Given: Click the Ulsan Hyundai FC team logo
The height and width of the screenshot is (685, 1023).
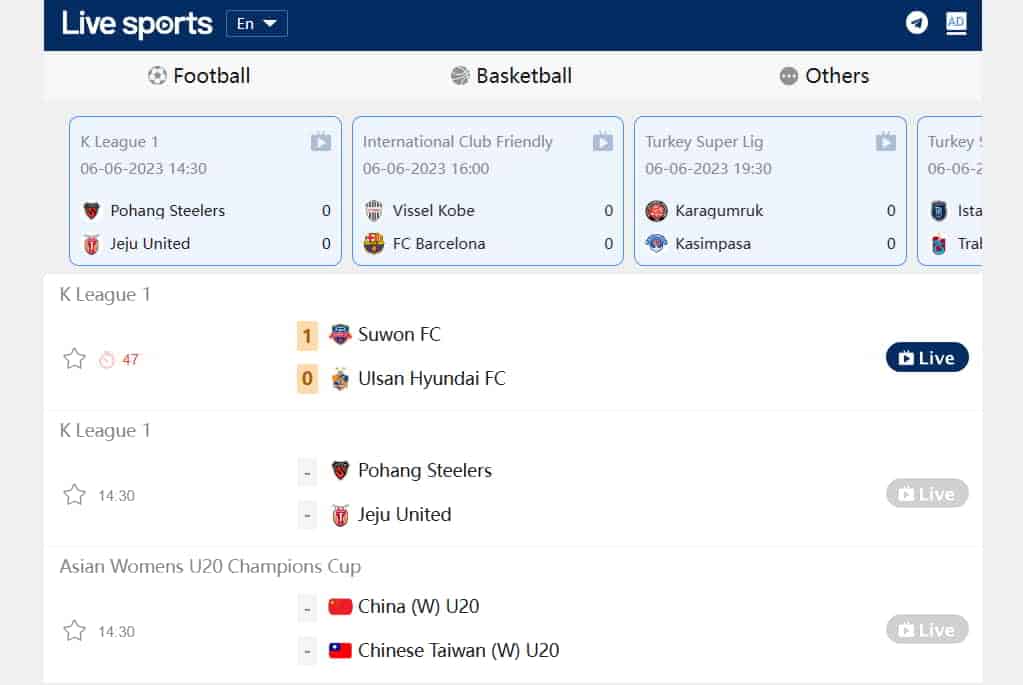Looking at the screenshot, I should point(340,379).
